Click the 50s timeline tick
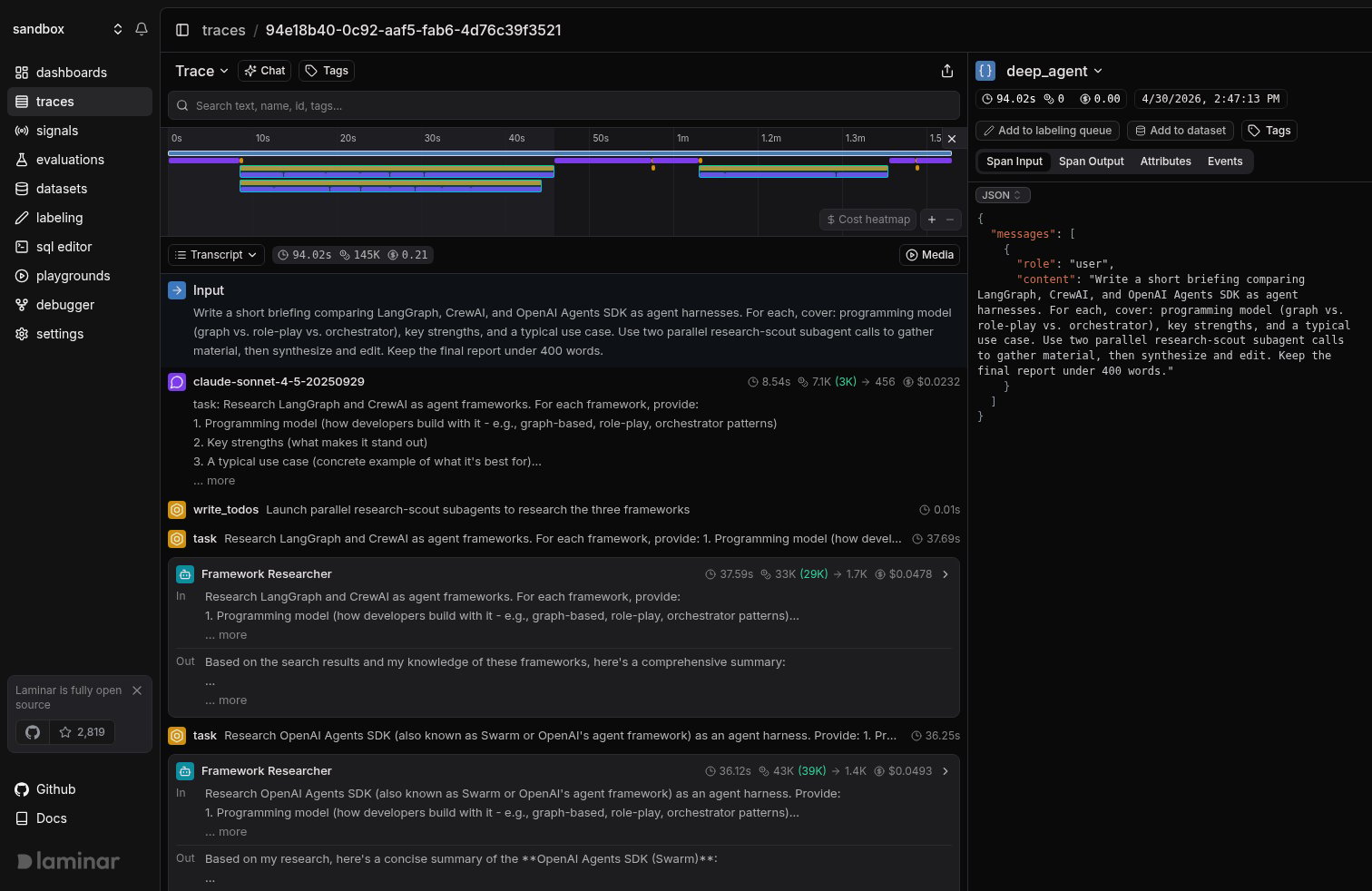The image size is (1372, 891). coord(600,138)
